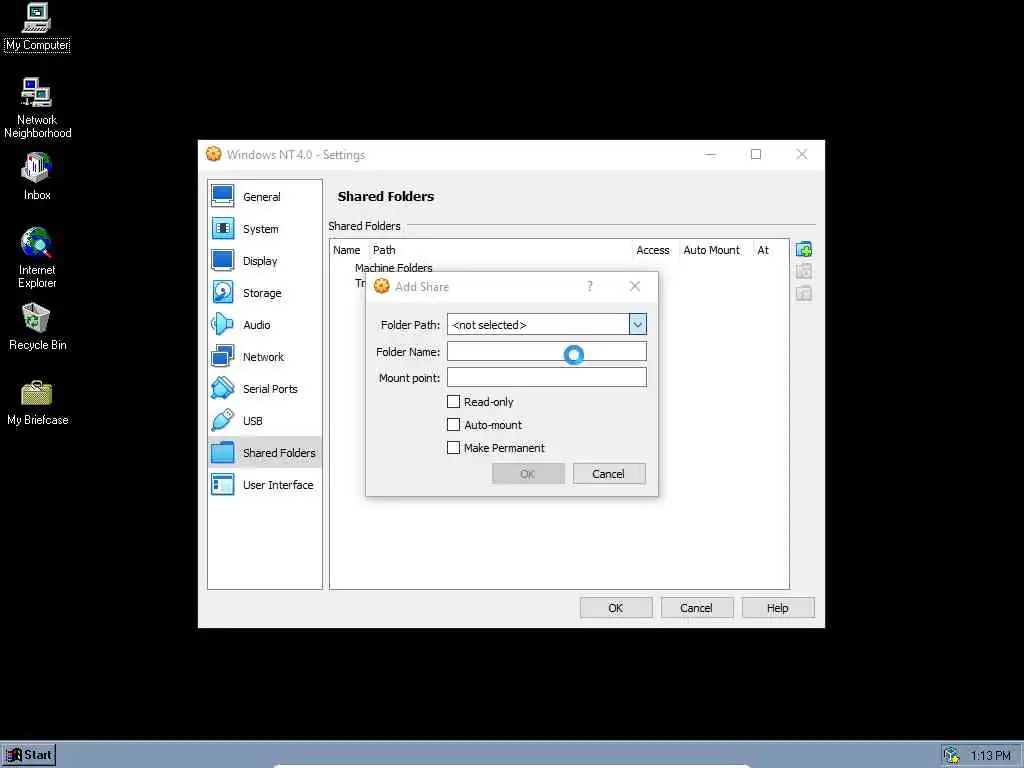Open the Audio settings page

264,325
